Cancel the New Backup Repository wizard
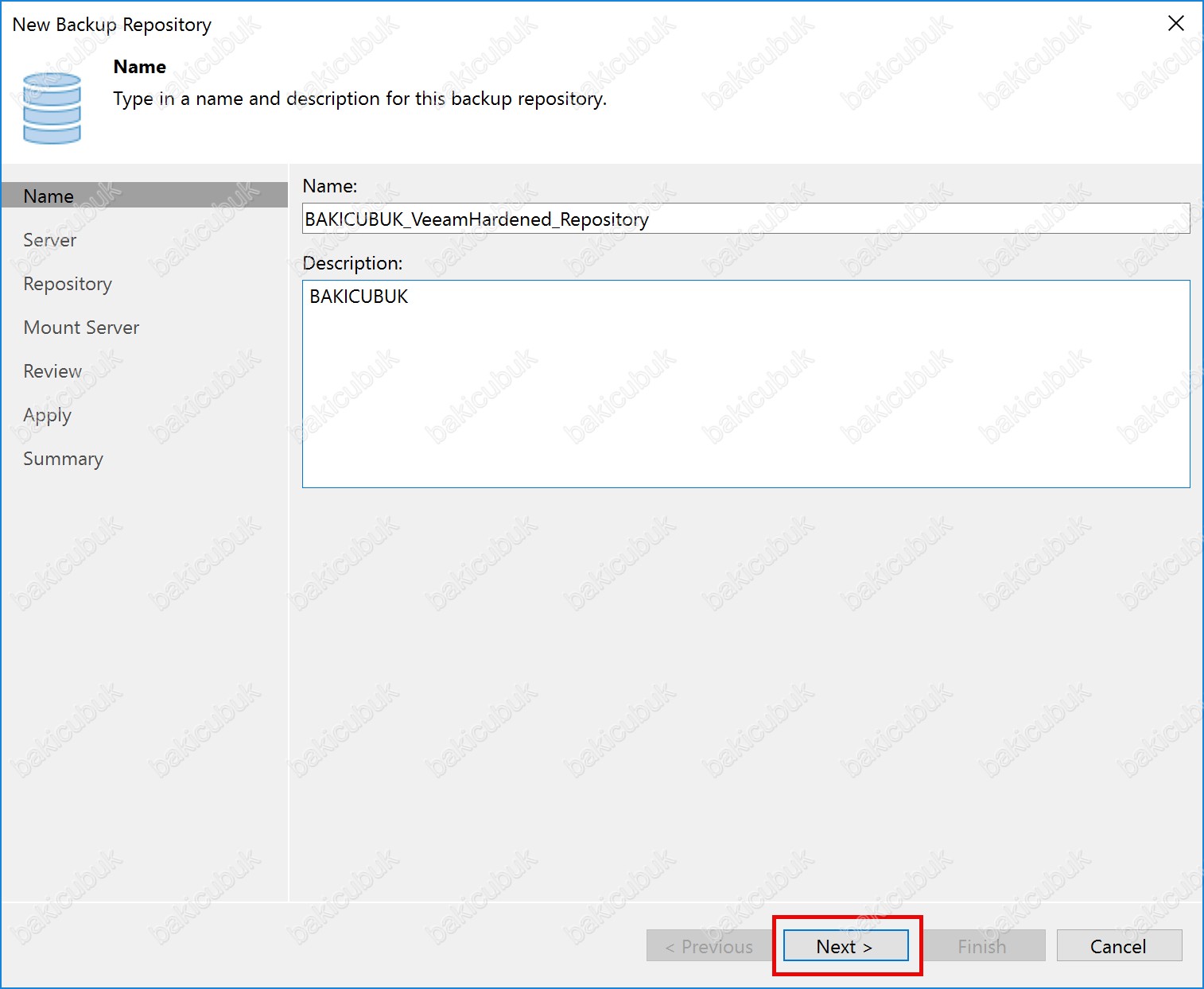The image size is (1204, 989). coord(1118,945)
